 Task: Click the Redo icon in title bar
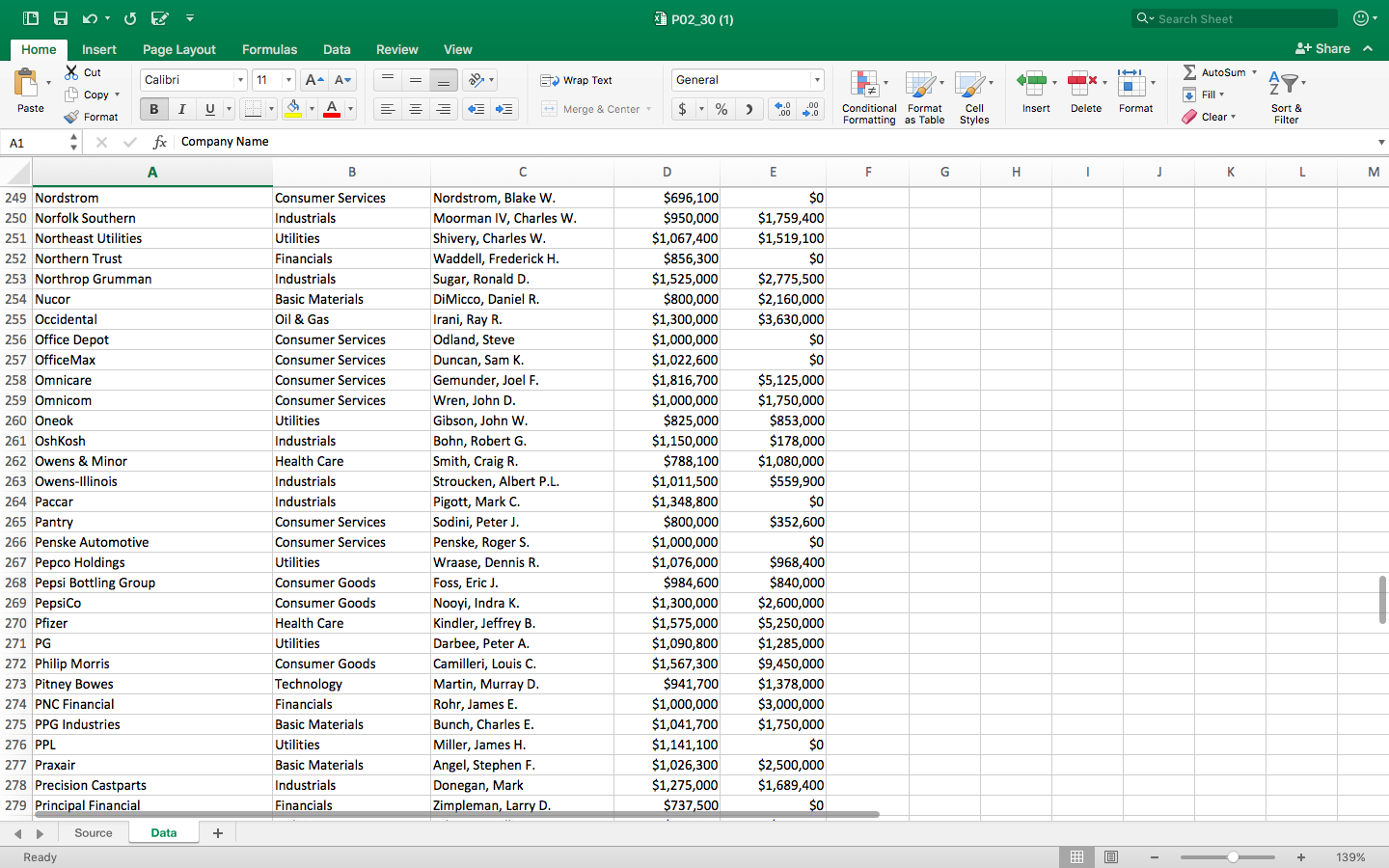click(130, 18)
